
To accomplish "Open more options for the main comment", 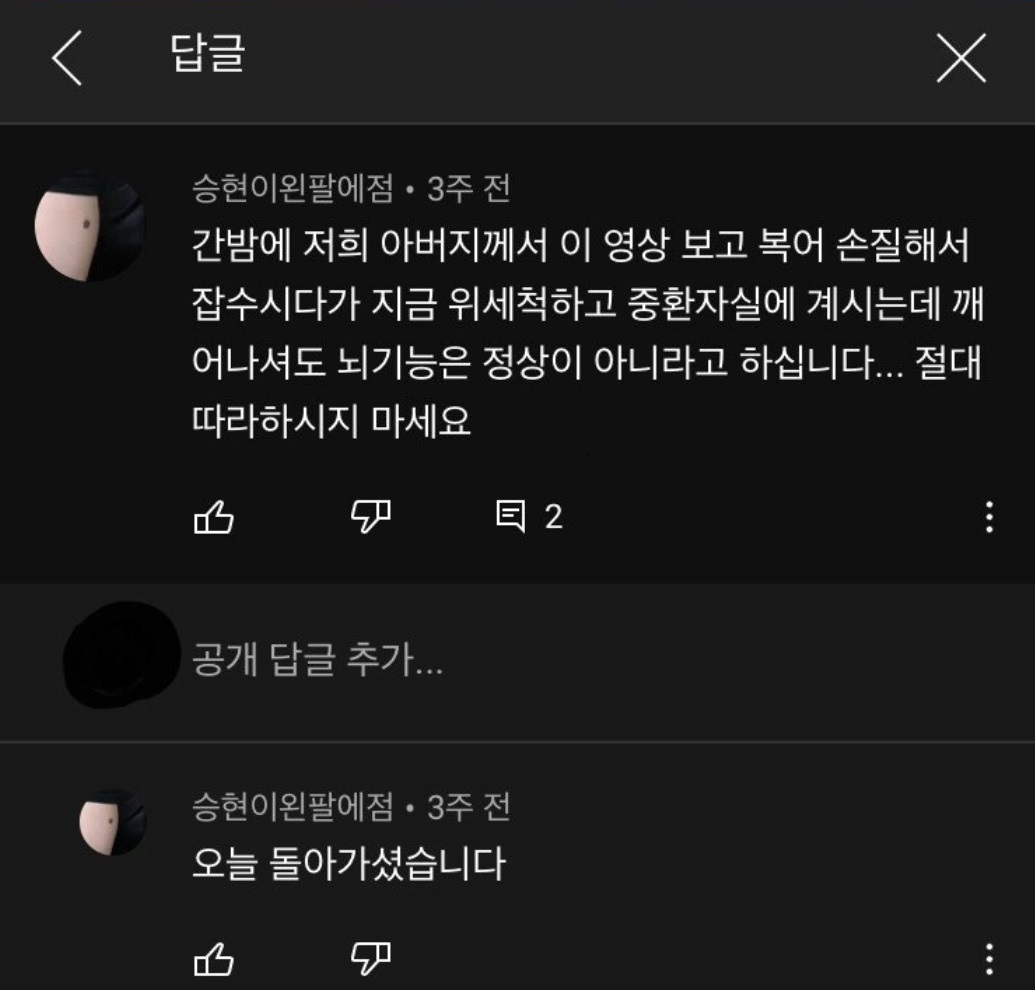I will (x=989, y=517).
